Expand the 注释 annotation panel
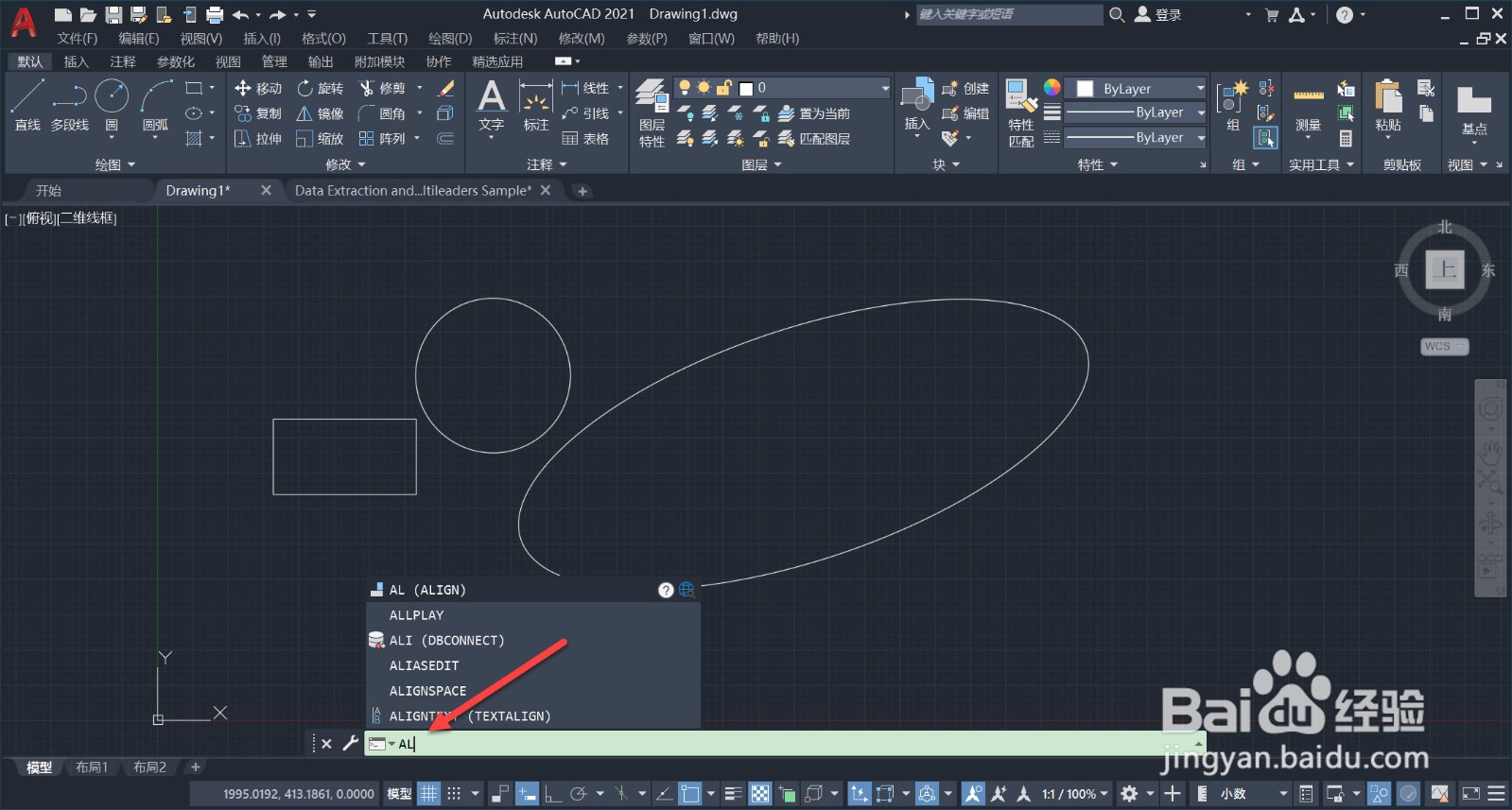Screen dimensions: 1512x810 (x=547, y=164)
